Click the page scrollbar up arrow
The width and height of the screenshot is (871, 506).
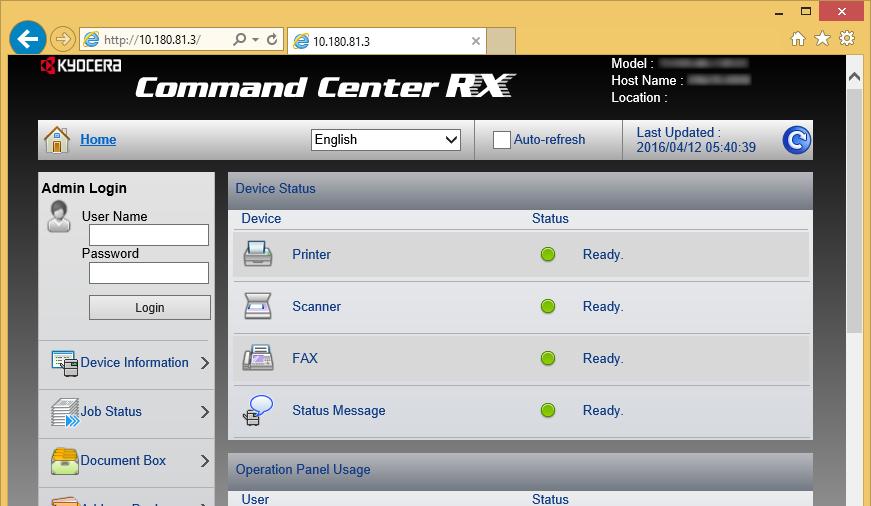click(854, 78)
